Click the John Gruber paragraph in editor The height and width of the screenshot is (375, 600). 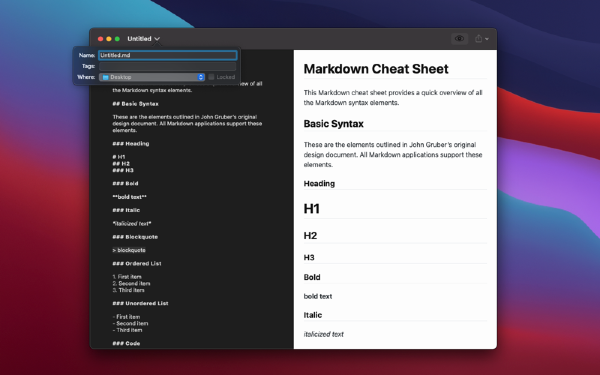(187, 124)
